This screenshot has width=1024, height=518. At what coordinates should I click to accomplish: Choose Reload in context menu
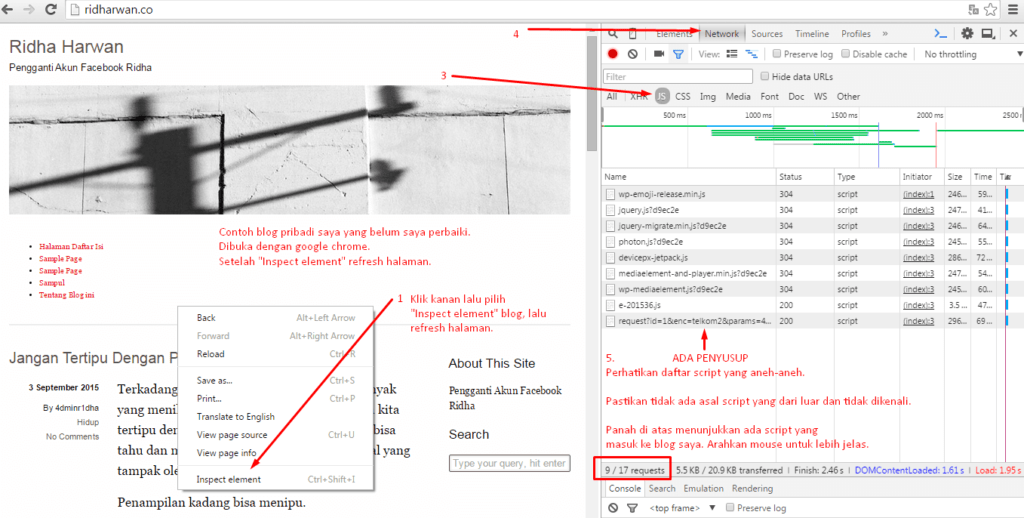tap(276, 354)
